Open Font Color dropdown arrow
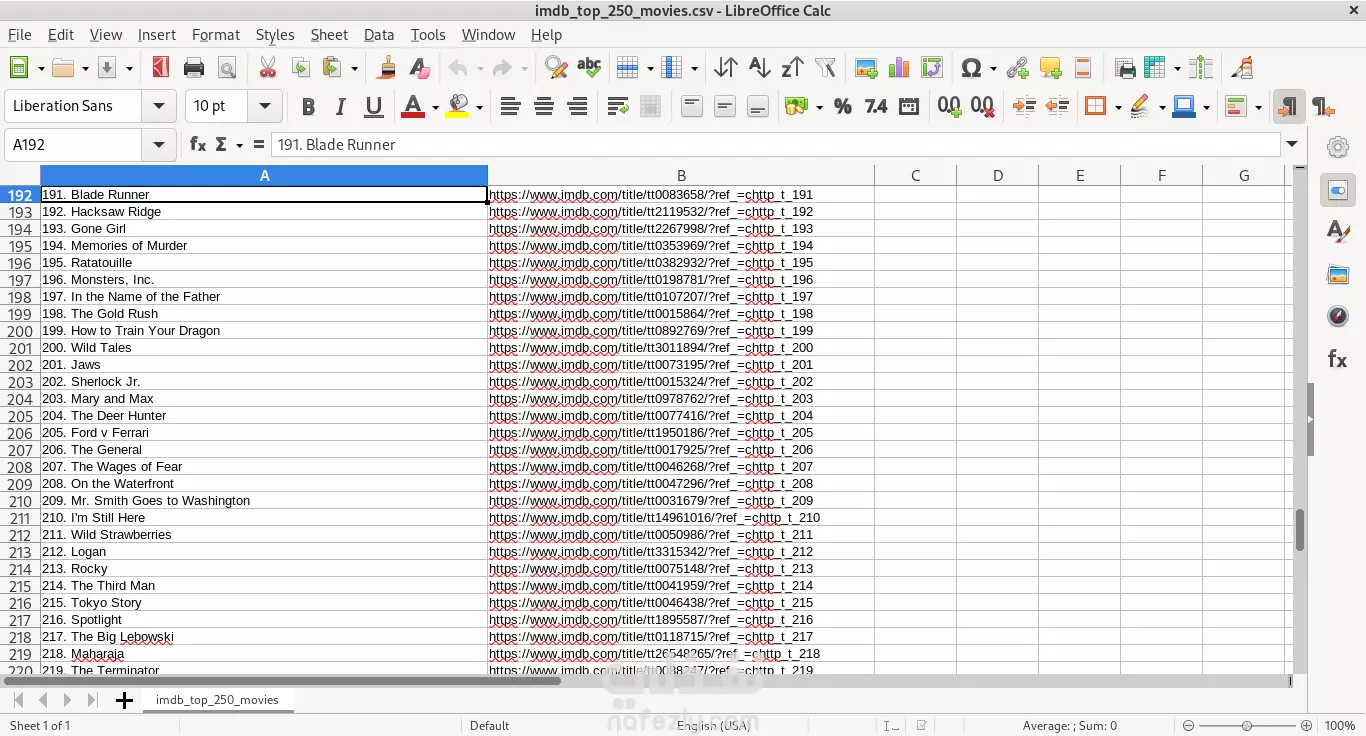This screenshot has width=1366, height=736. click(435, 107)
